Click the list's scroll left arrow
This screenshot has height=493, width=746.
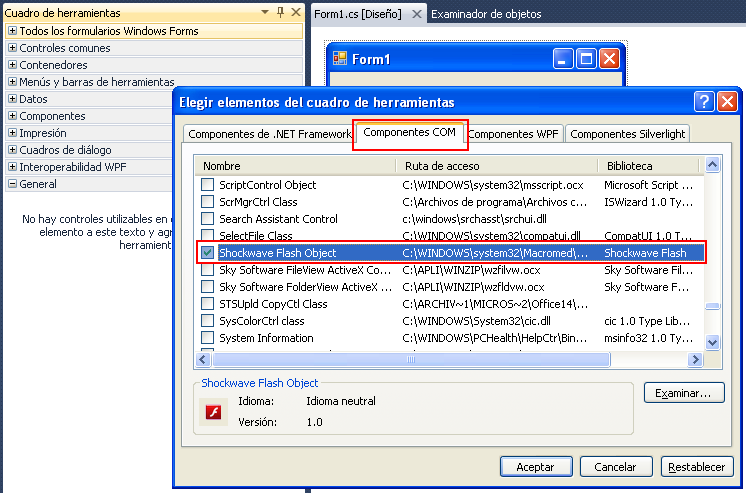coord(203,360)
